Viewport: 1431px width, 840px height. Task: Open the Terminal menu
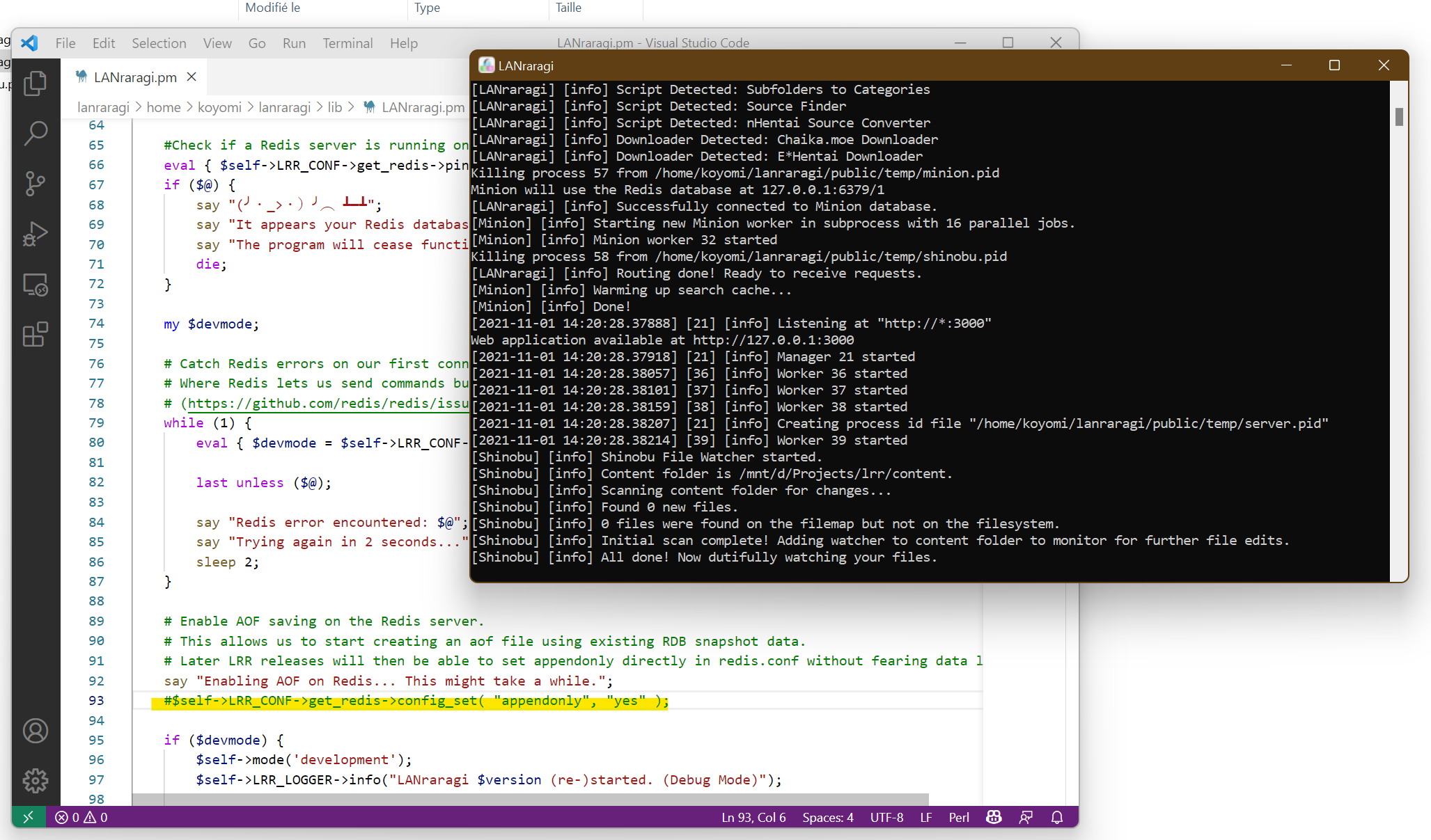(x=347, y=43)
